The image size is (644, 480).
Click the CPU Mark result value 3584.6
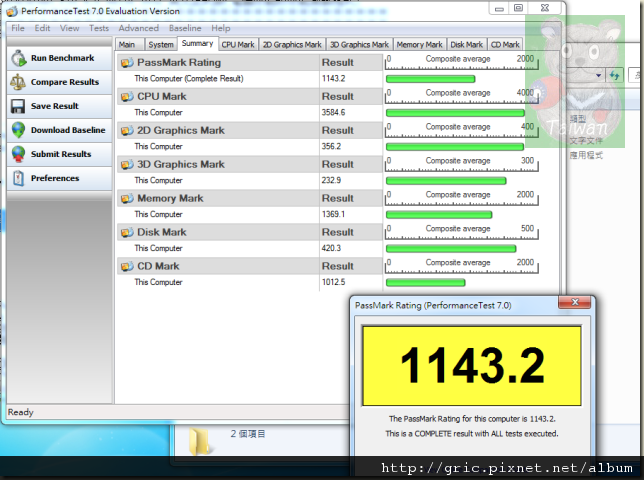333,113
